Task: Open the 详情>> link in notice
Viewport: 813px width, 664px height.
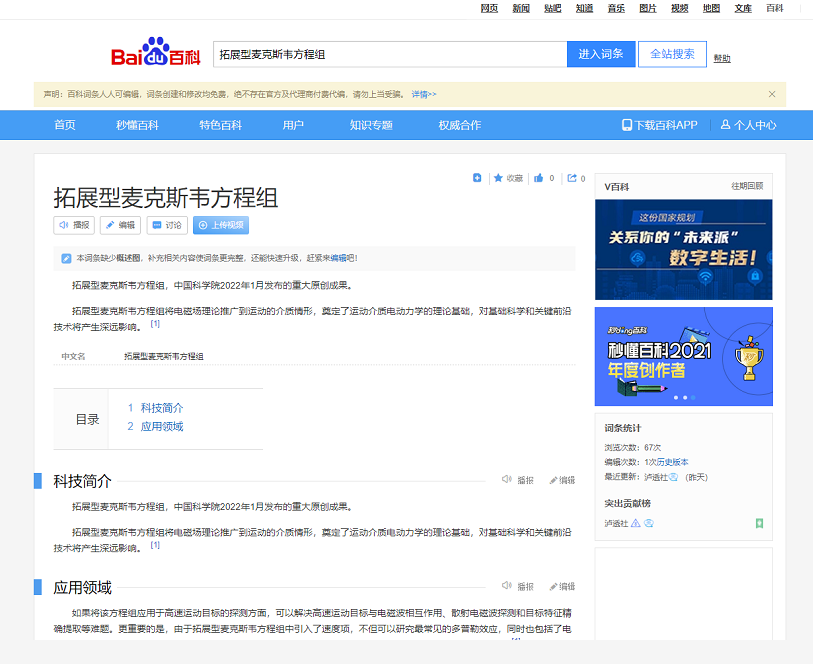Action: [424, 94]
